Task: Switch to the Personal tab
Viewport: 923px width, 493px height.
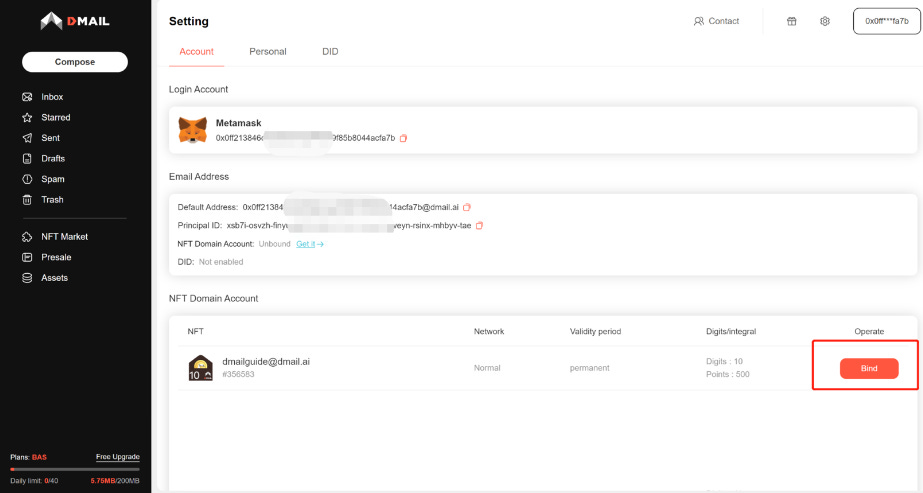Action: pyautogui.click(x=268, y=52)
